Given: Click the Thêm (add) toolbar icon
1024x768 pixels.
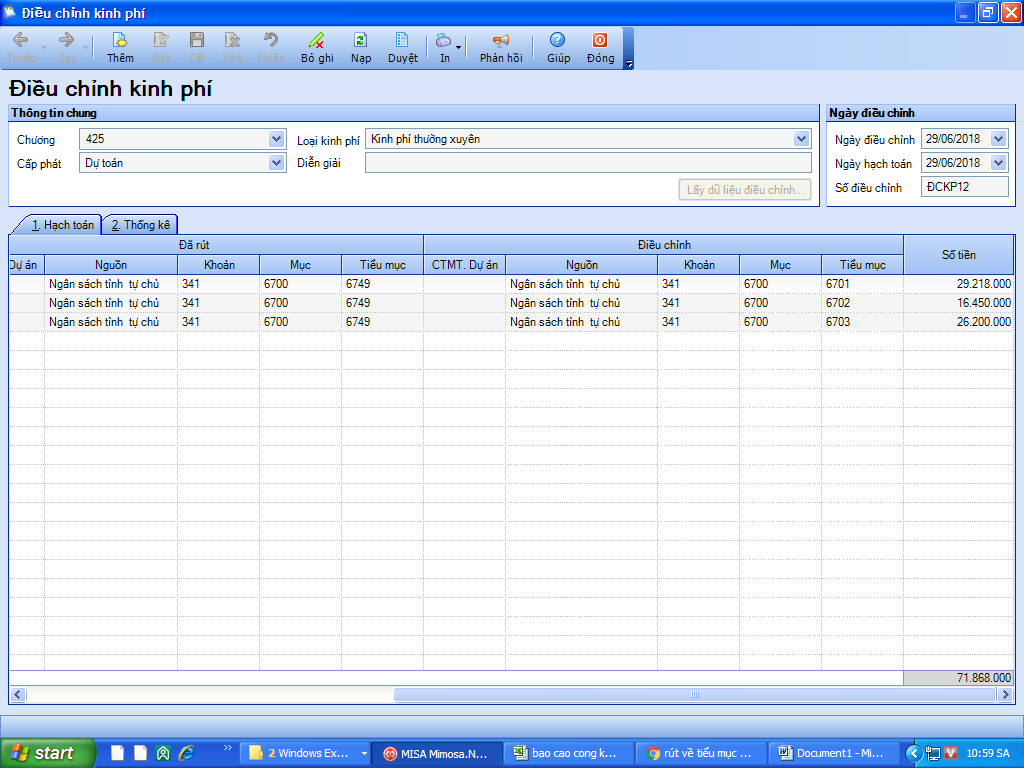Looking at the screenshot, I should 120,40.
